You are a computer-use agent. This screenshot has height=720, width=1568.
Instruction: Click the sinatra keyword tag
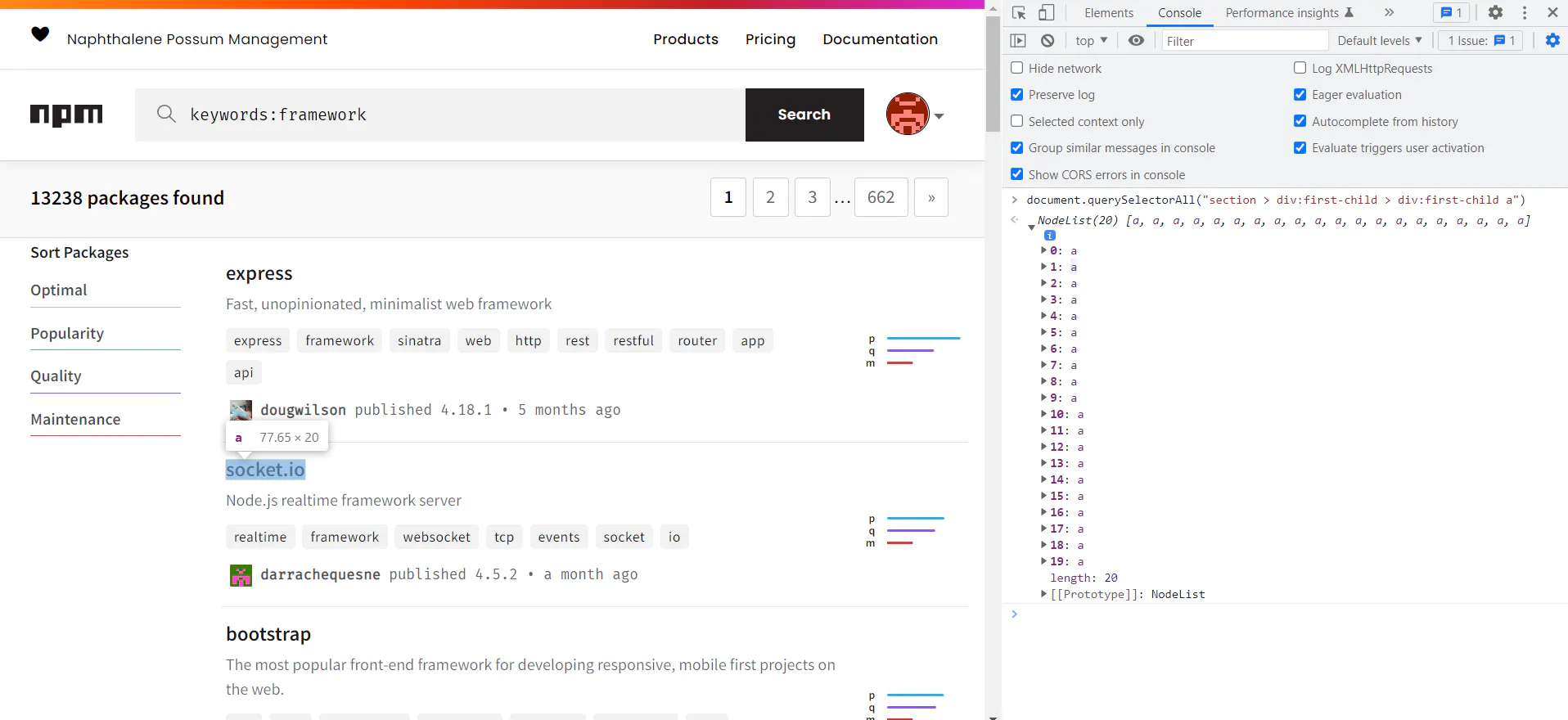419,340
